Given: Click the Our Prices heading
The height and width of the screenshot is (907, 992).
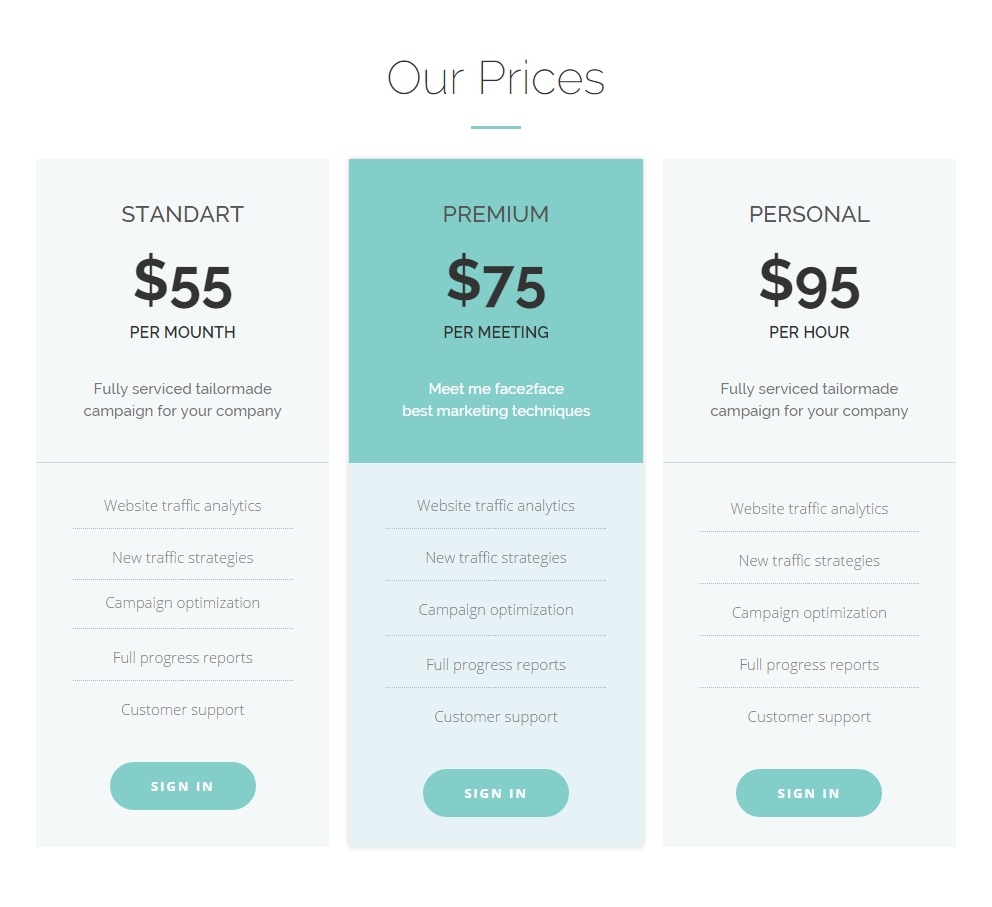Looking at the screenshot, I should 496,78.
